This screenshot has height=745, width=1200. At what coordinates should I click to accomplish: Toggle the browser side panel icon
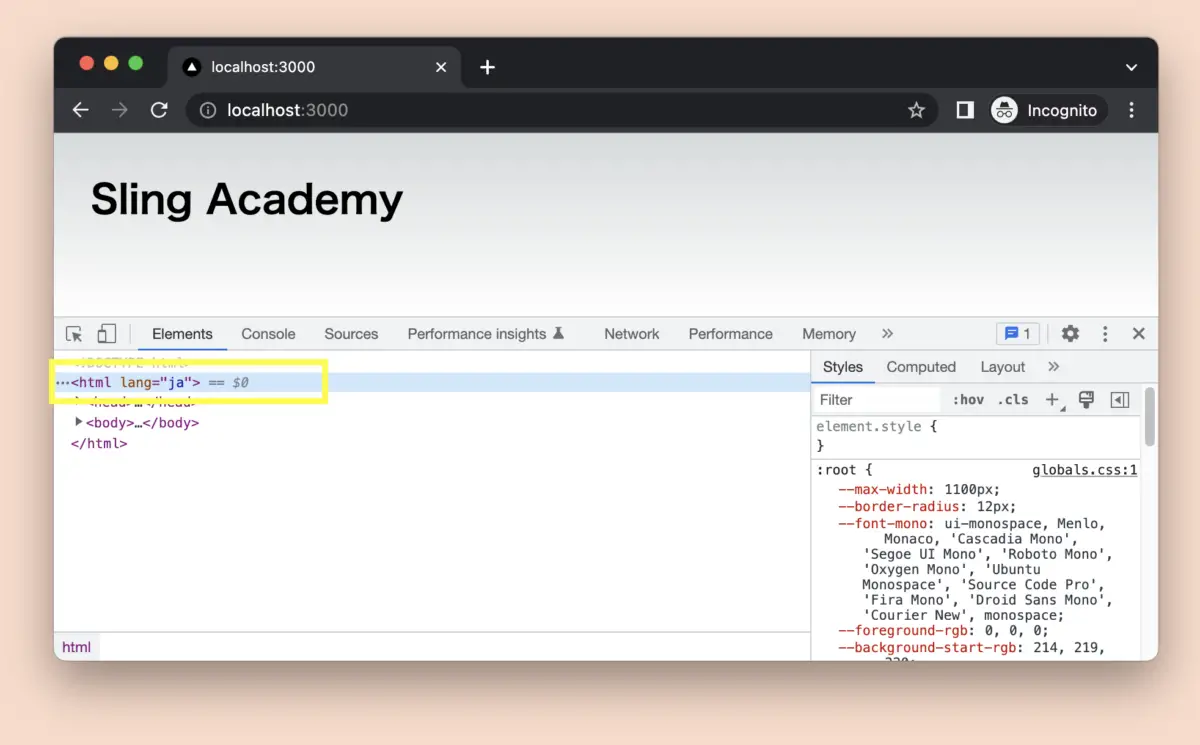tap(965, 110)
